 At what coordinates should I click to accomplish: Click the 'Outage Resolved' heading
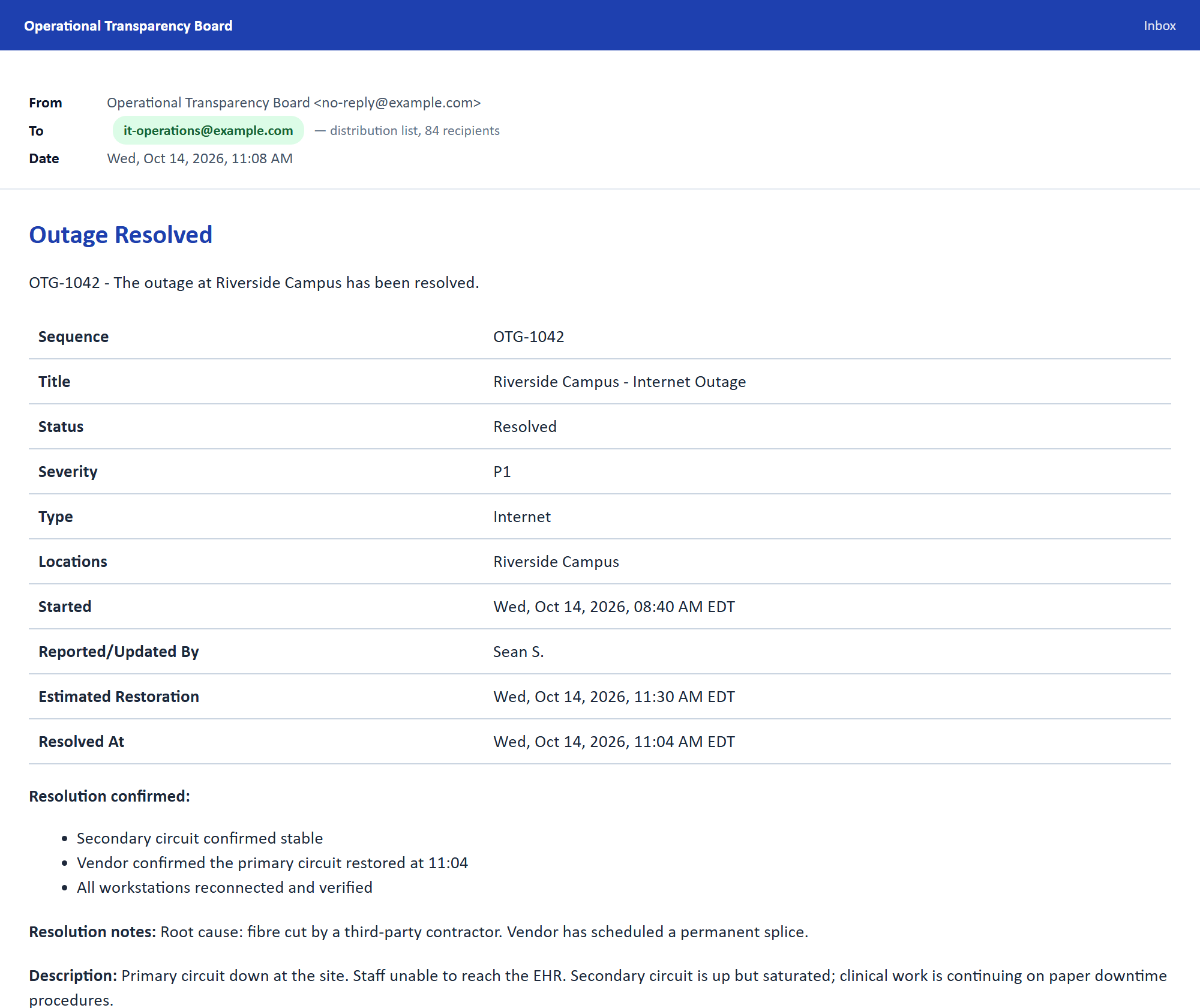point(121,235)
